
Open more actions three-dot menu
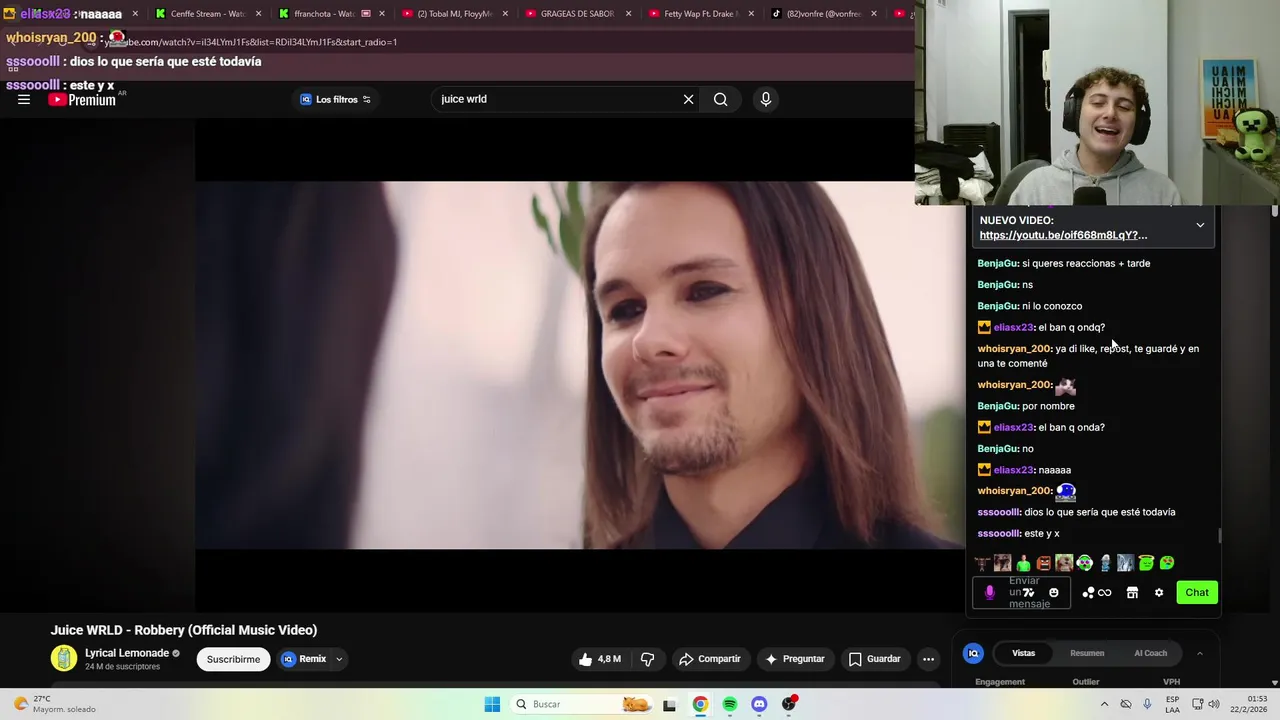coord(928,659)
